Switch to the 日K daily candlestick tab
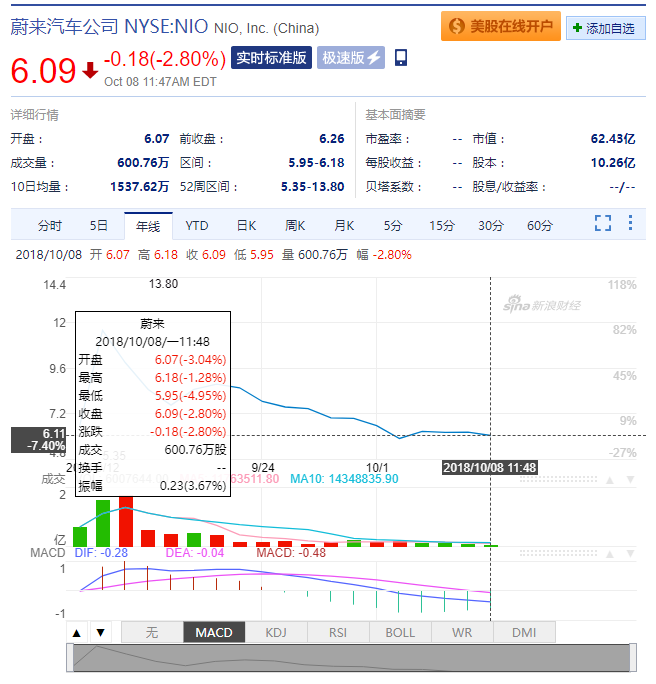 click(246, 226)
